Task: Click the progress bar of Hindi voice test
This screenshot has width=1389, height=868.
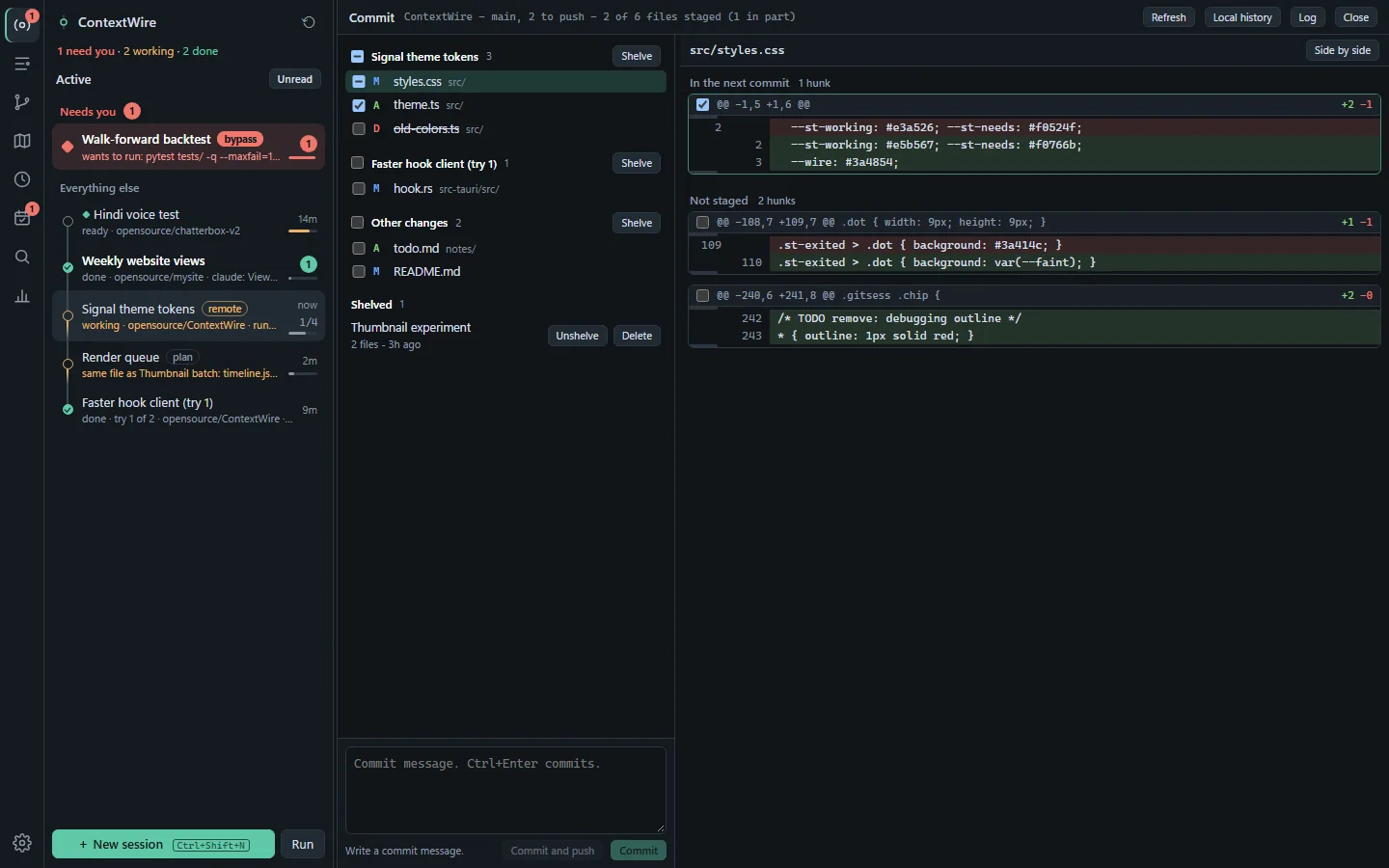Action: pyautogui.click(x=303, y=231)
